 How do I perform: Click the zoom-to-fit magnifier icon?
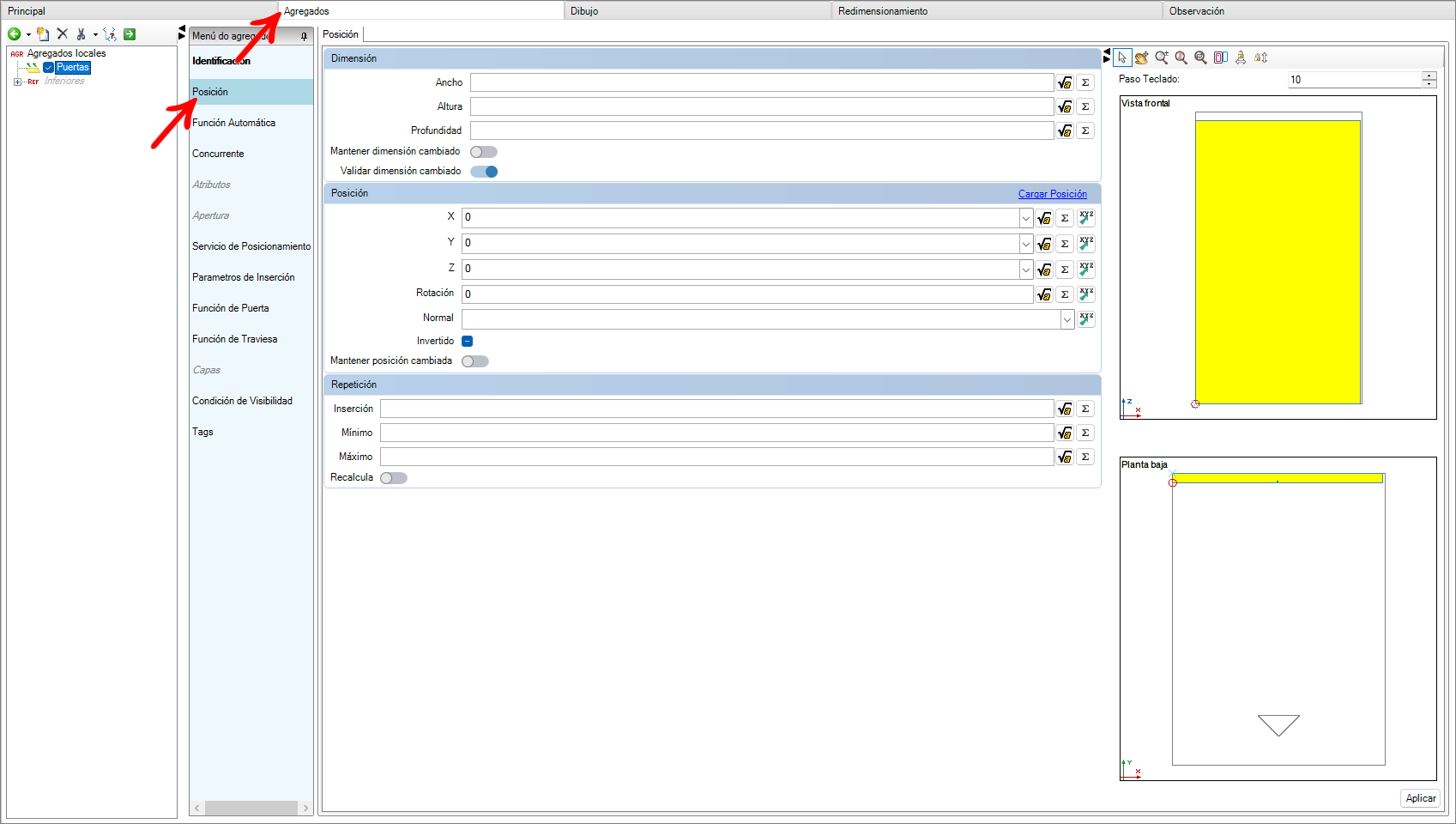click(x=1201, y=58)
